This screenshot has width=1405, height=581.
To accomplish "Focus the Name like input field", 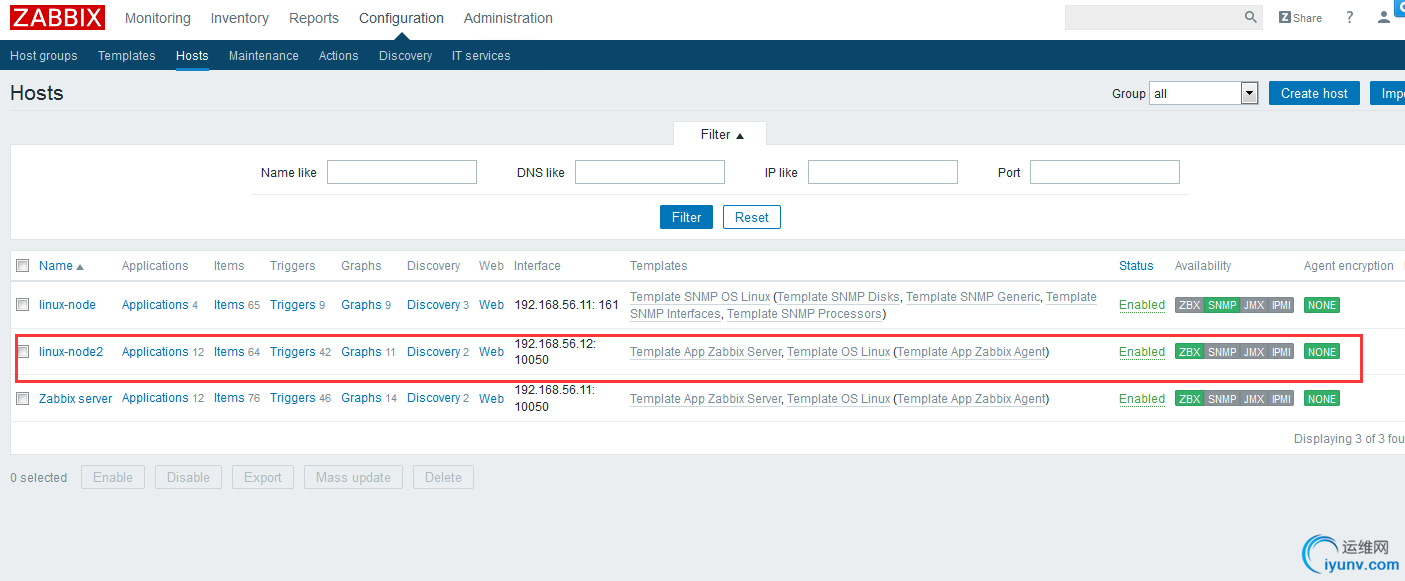I will [x=402, y=172].
